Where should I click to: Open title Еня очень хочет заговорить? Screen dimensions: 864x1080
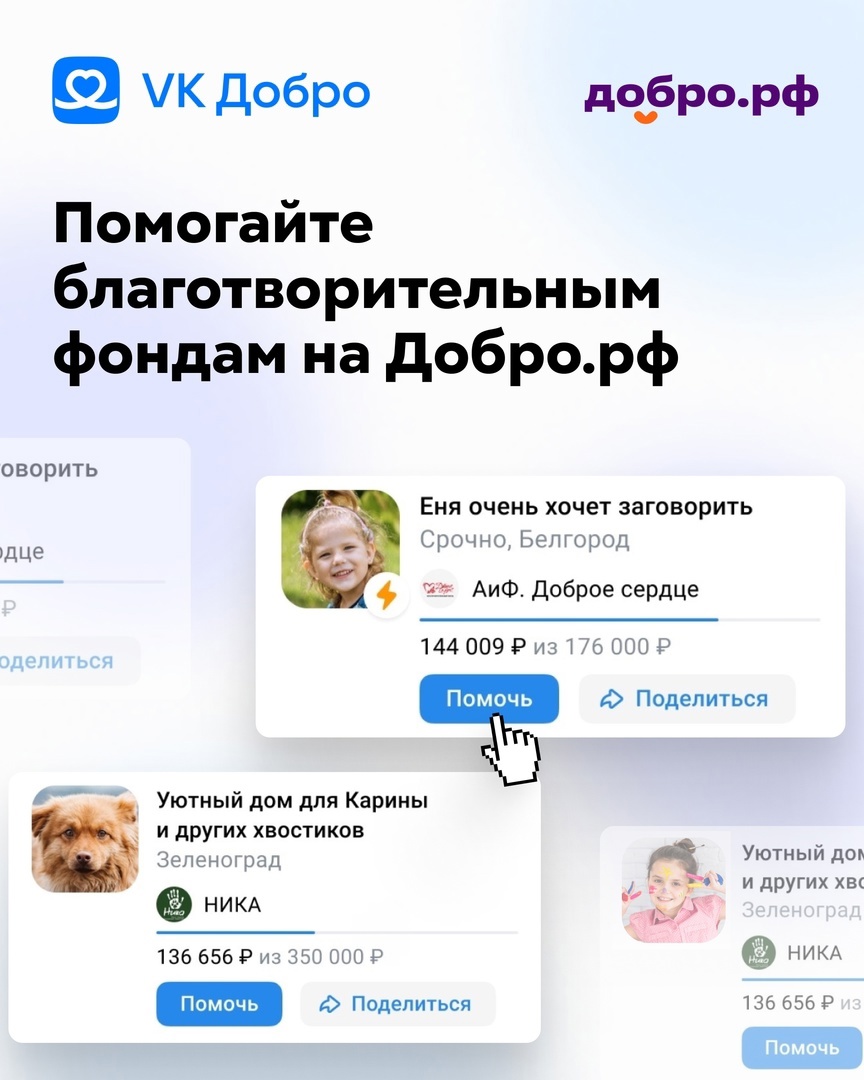click(x=586, y=506)
